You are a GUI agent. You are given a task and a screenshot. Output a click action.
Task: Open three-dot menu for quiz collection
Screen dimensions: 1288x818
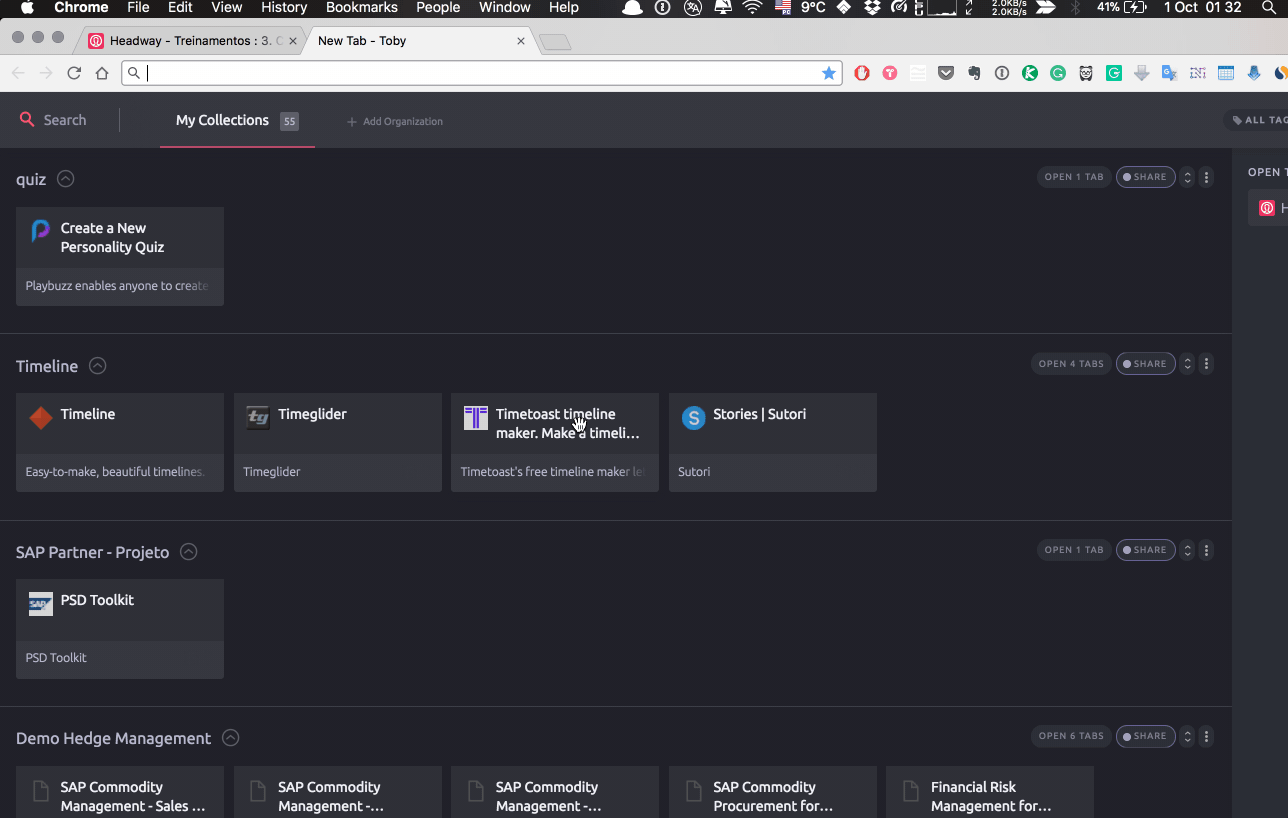click(x=1206, y=178)
